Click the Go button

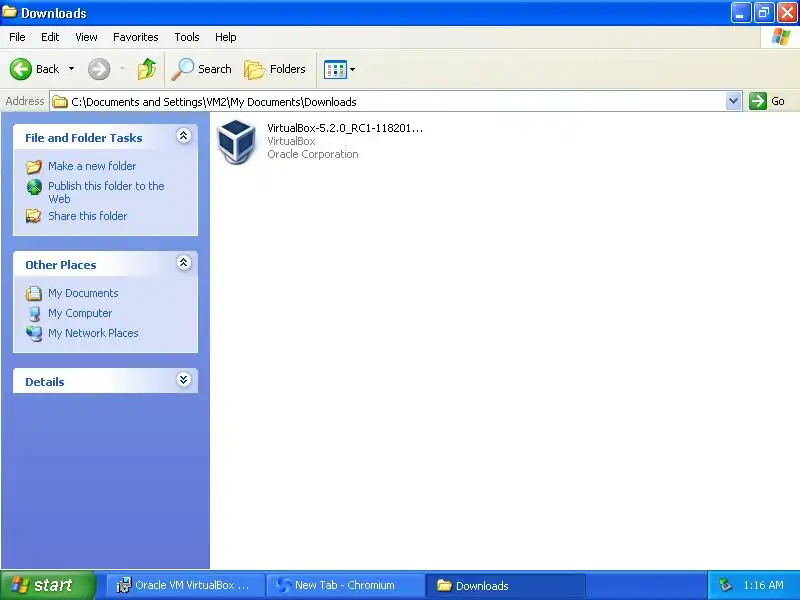(x=767, y=101)
